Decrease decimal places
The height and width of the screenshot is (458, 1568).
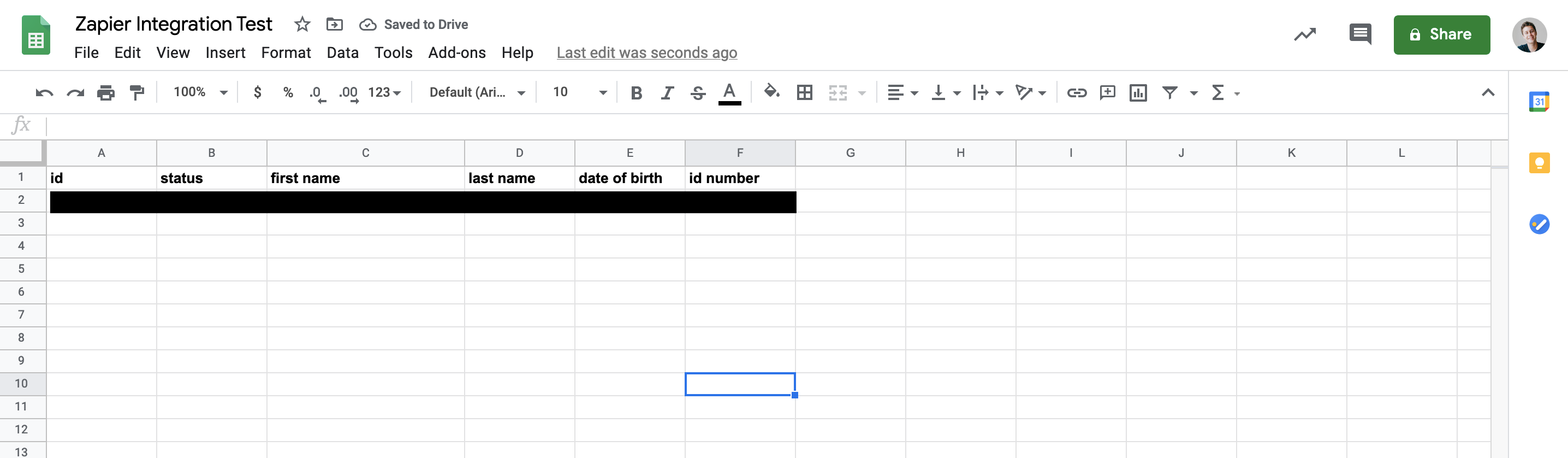coord(317,94)
